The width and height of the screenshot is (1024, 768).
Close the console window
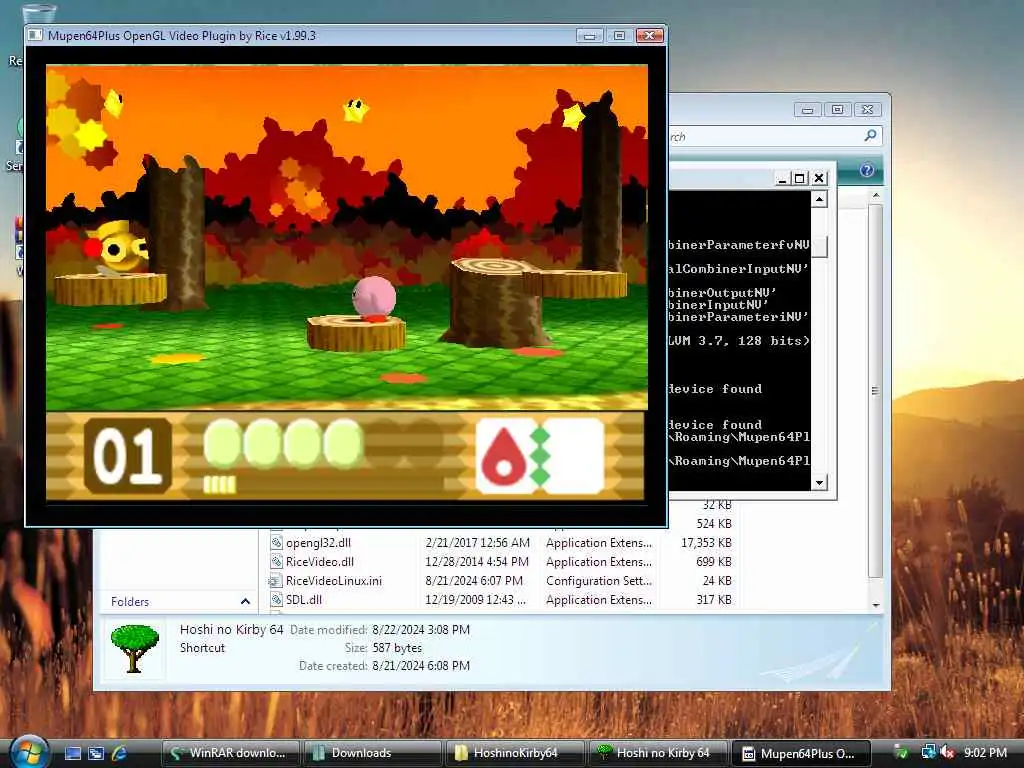click(x=819, y=178)
